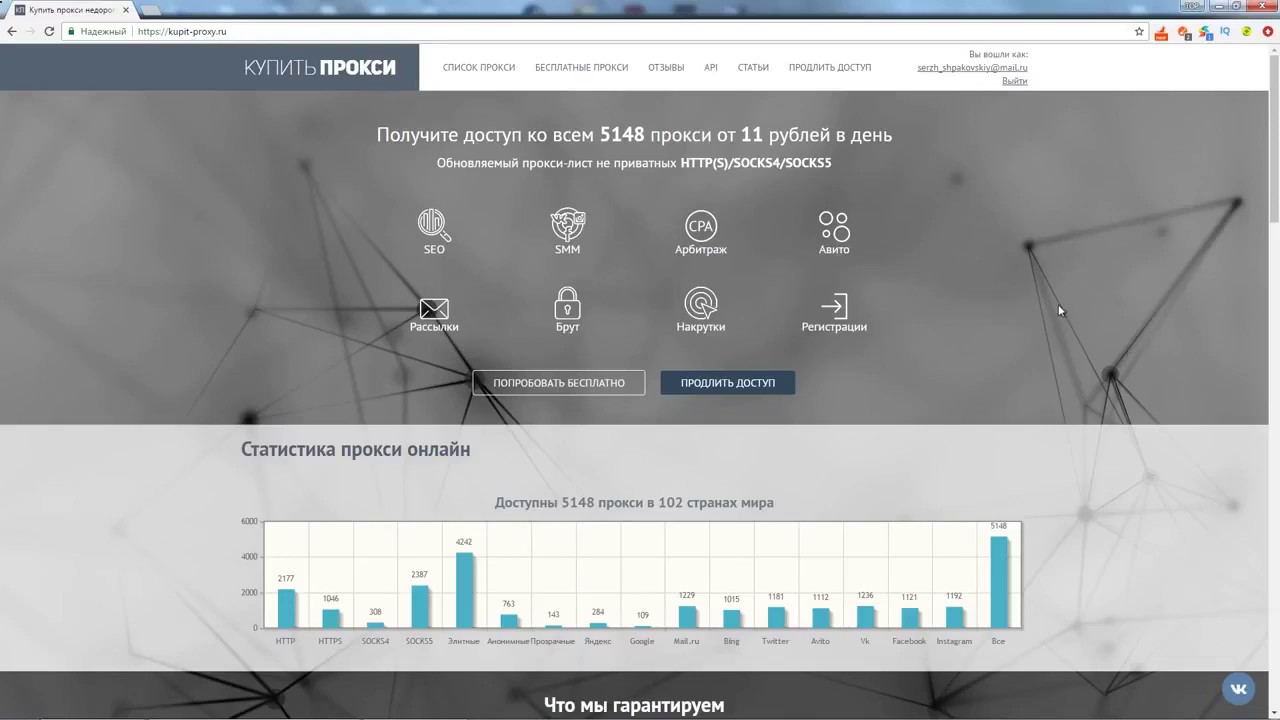Go to Отзывы page
The image size is (1280, 720).
coord(666,67)
